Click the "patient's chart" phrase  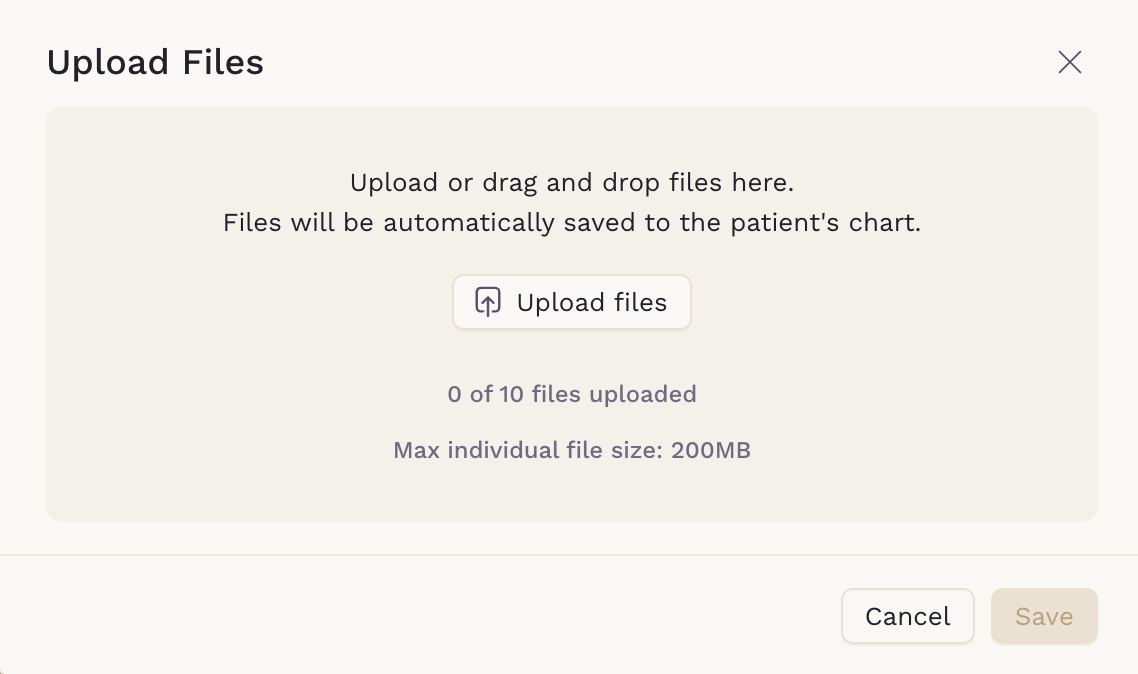click(825, 223)
